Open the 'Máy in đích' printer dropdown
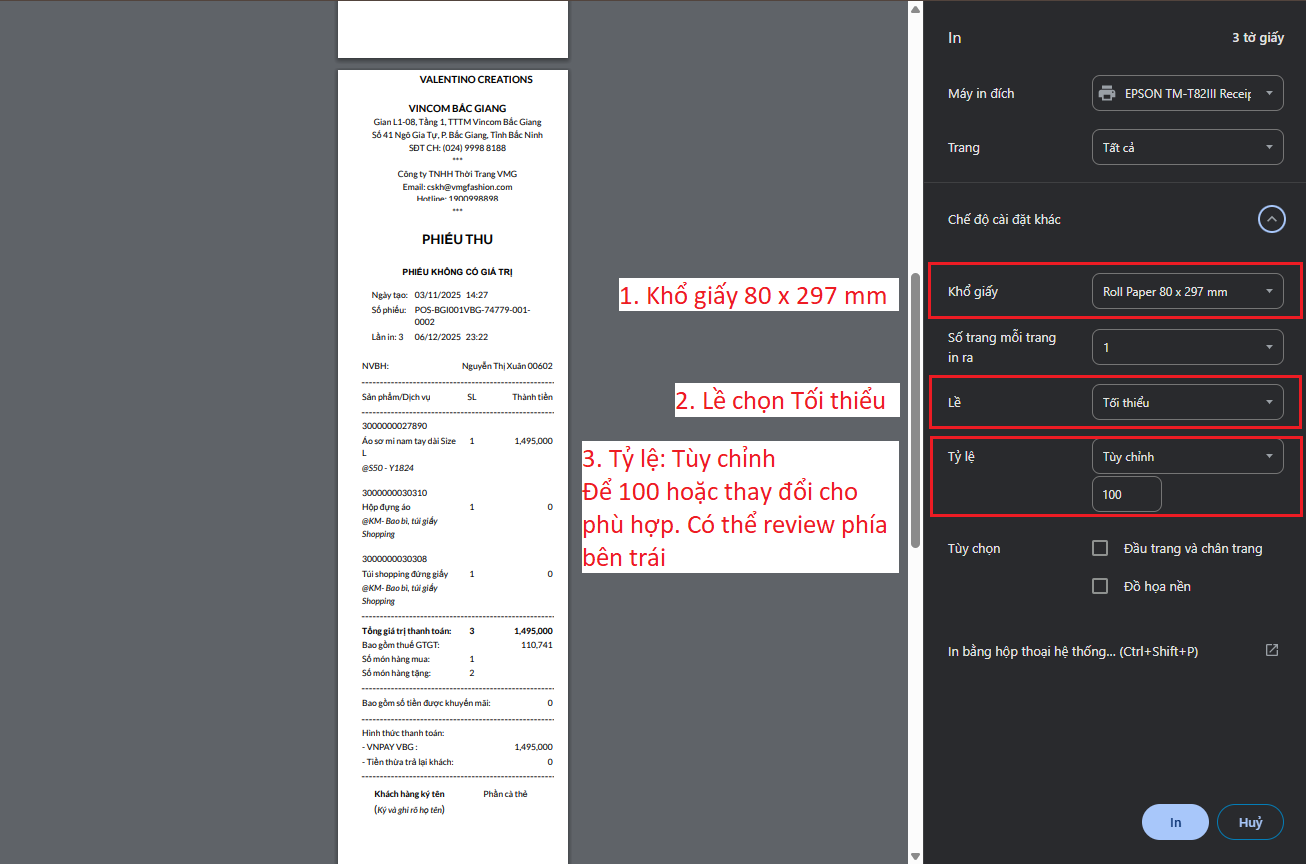Viewport: 1306px width, 864px height. tap(1187, 94)
